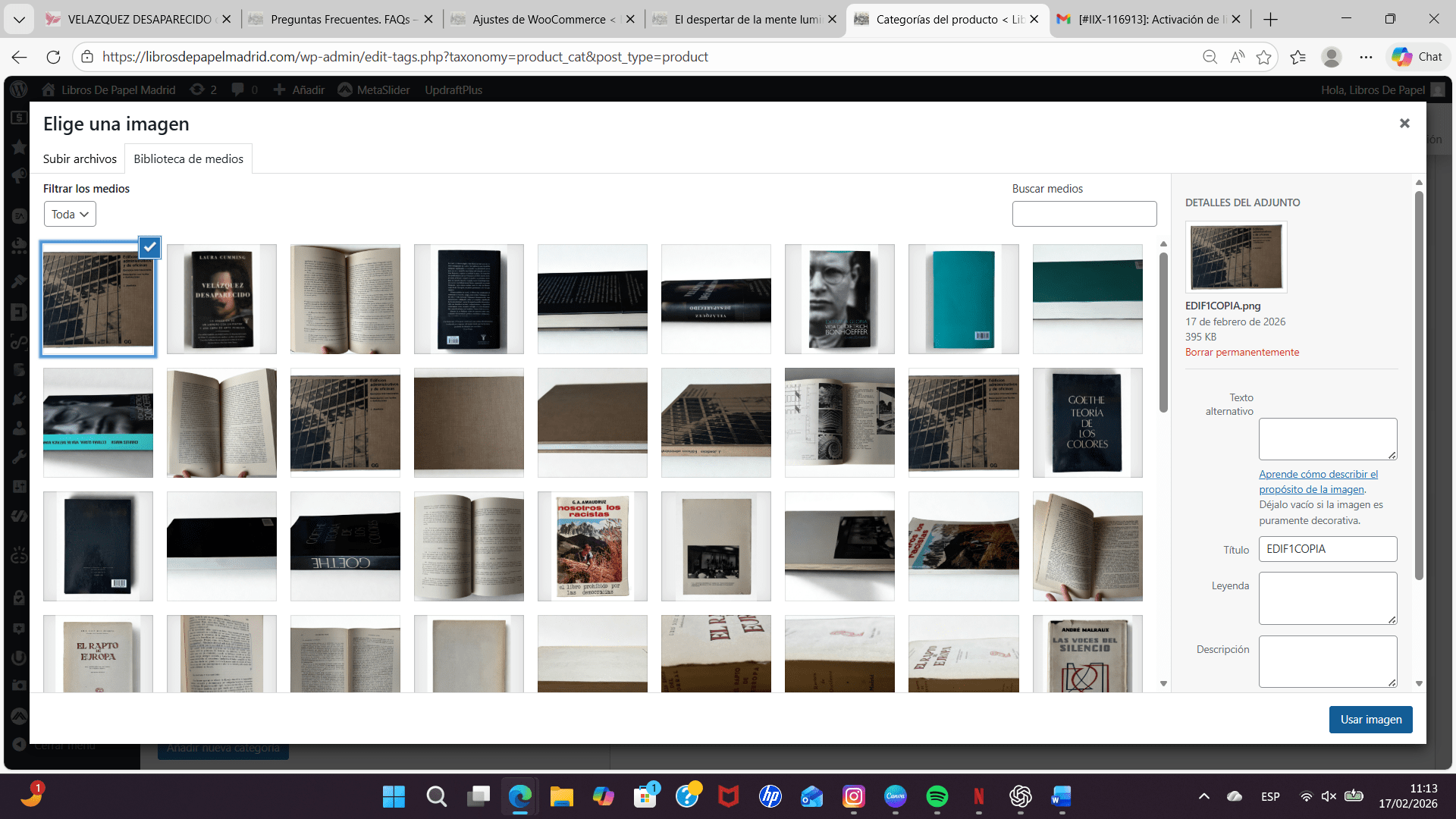This screenshot has height=819, width=1456.
Task: Click the browser refresh icon
Action: point(53,57)
